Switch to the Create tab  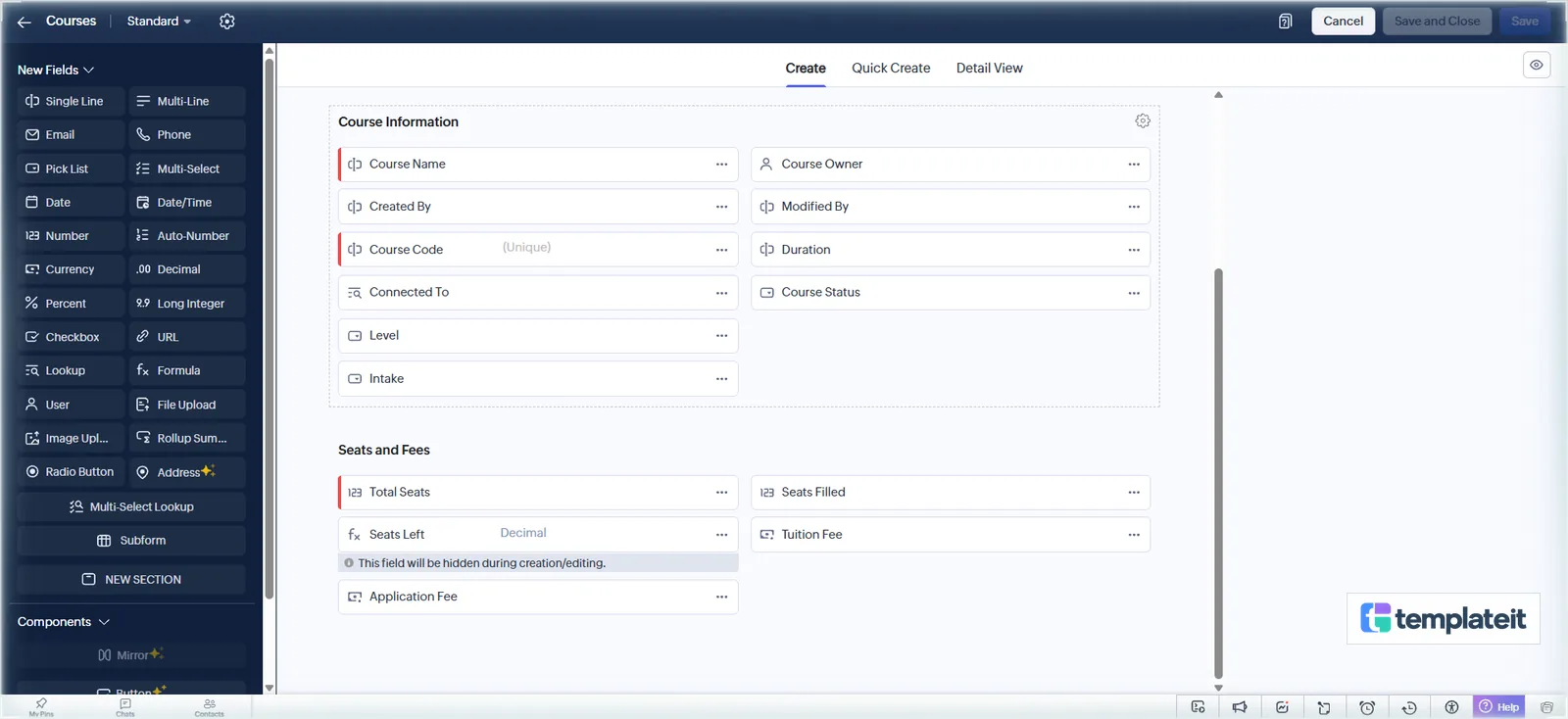(806, 69)
